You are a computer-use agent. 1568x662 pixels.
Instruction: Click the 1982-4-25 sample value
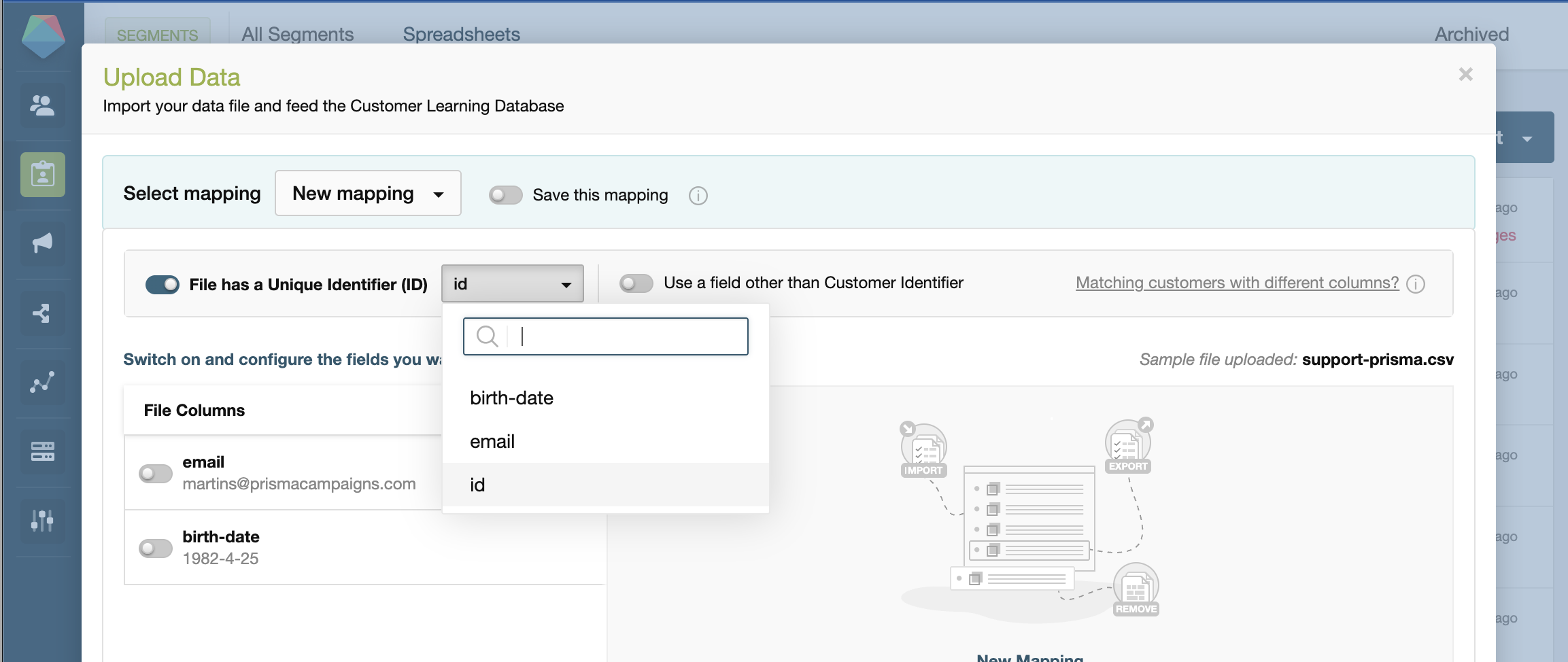pos(220,559)
